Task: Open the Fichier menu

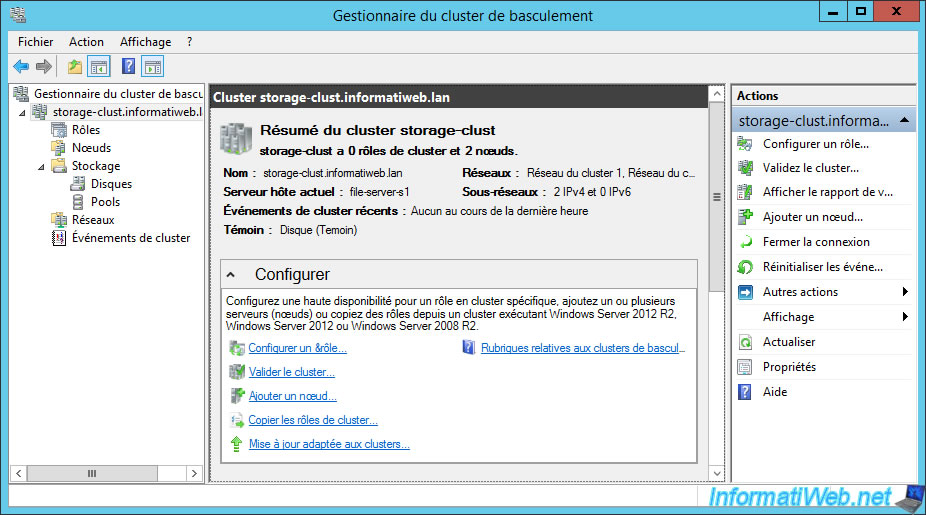Action: click(x=35, y=42)
